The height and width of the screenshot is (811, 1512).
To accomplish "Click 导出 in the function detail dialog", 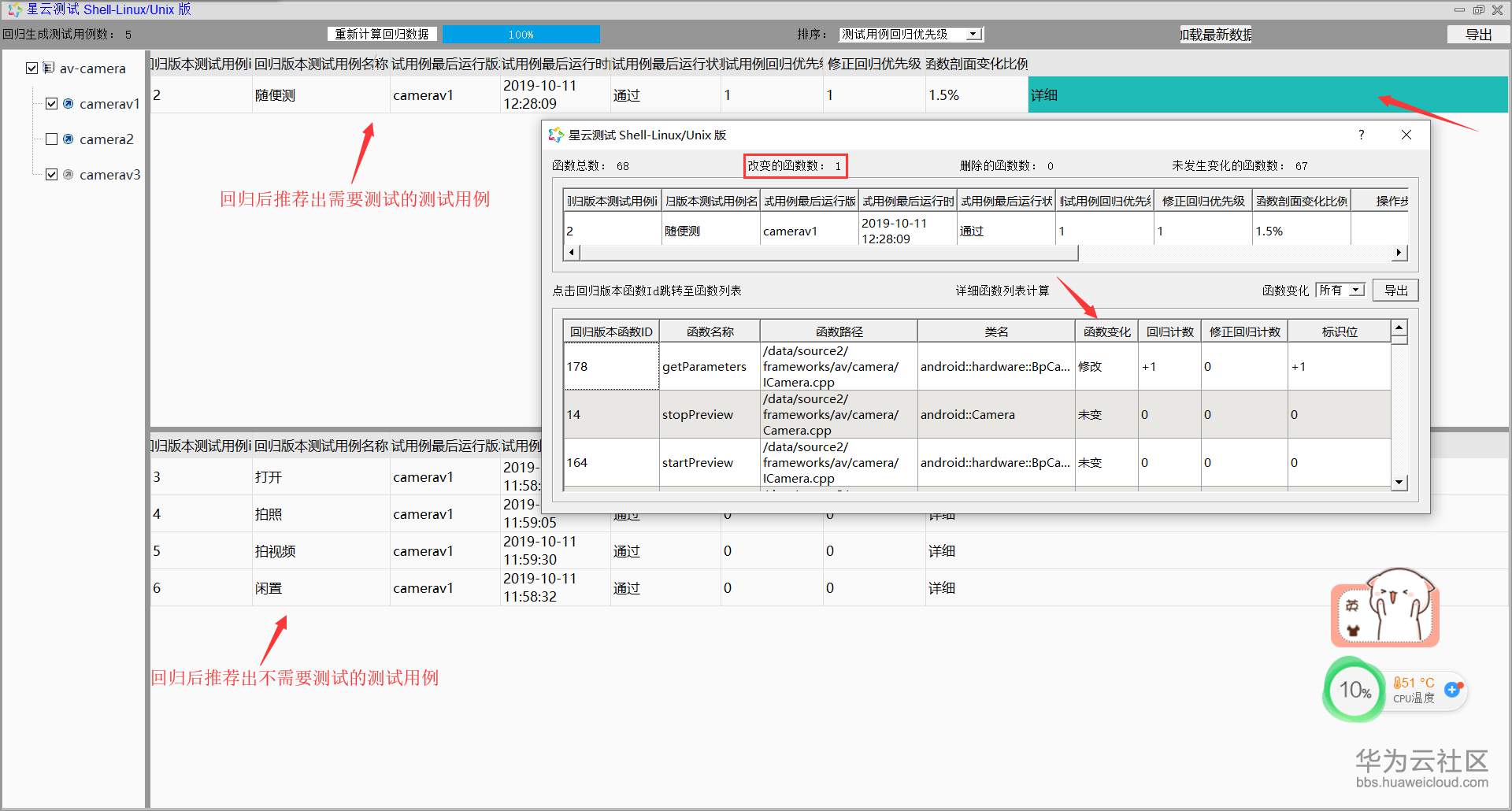I will pyautogui.click(x=1396, y=290).
